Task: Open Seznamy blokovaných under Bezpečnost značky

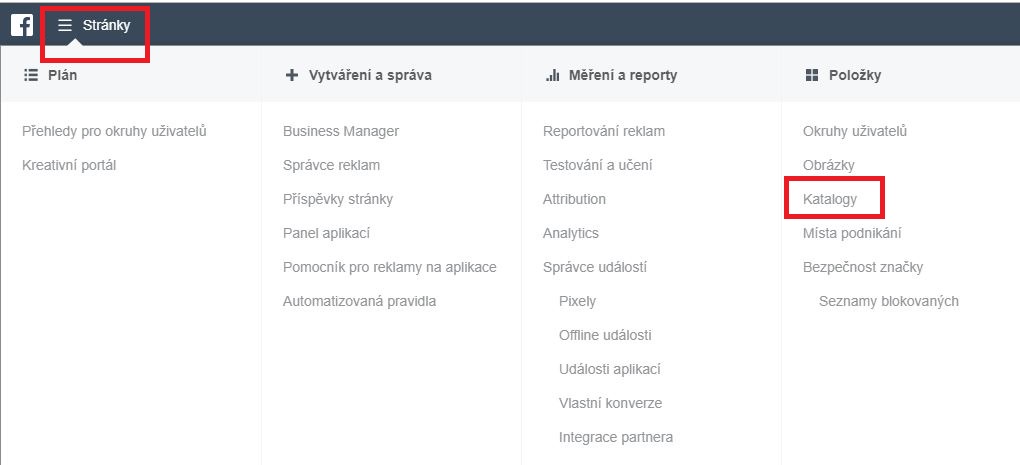Action: pos(889,301)
